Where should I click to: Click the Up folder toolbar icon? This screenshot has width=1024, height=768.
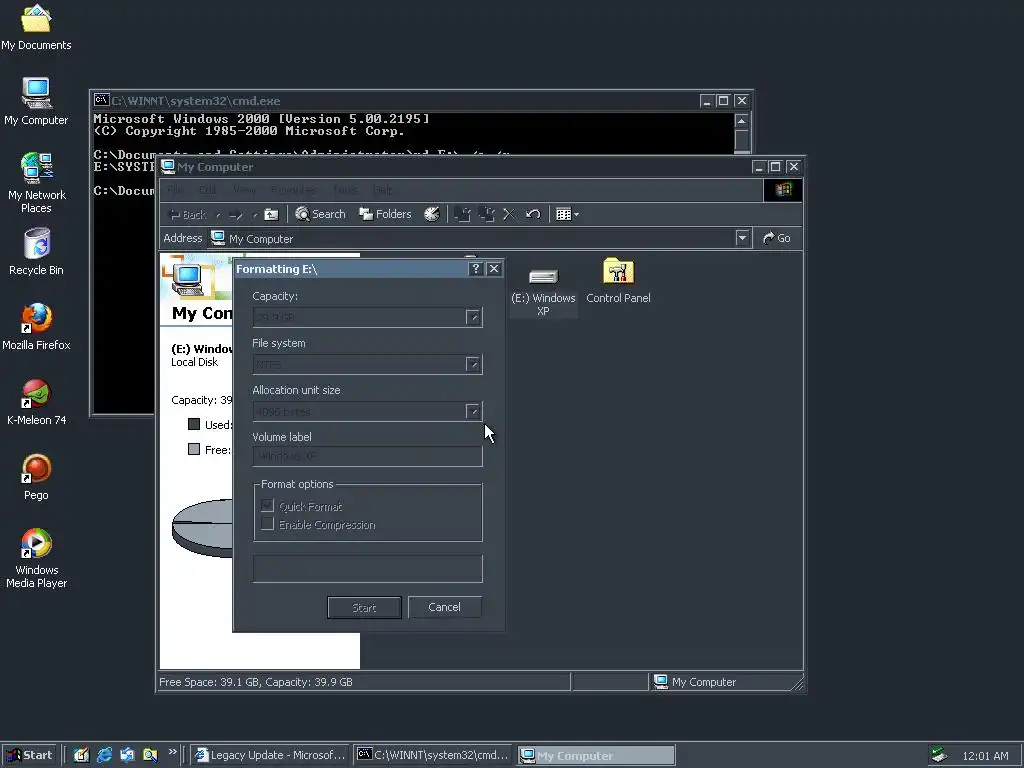click(271, 214)
